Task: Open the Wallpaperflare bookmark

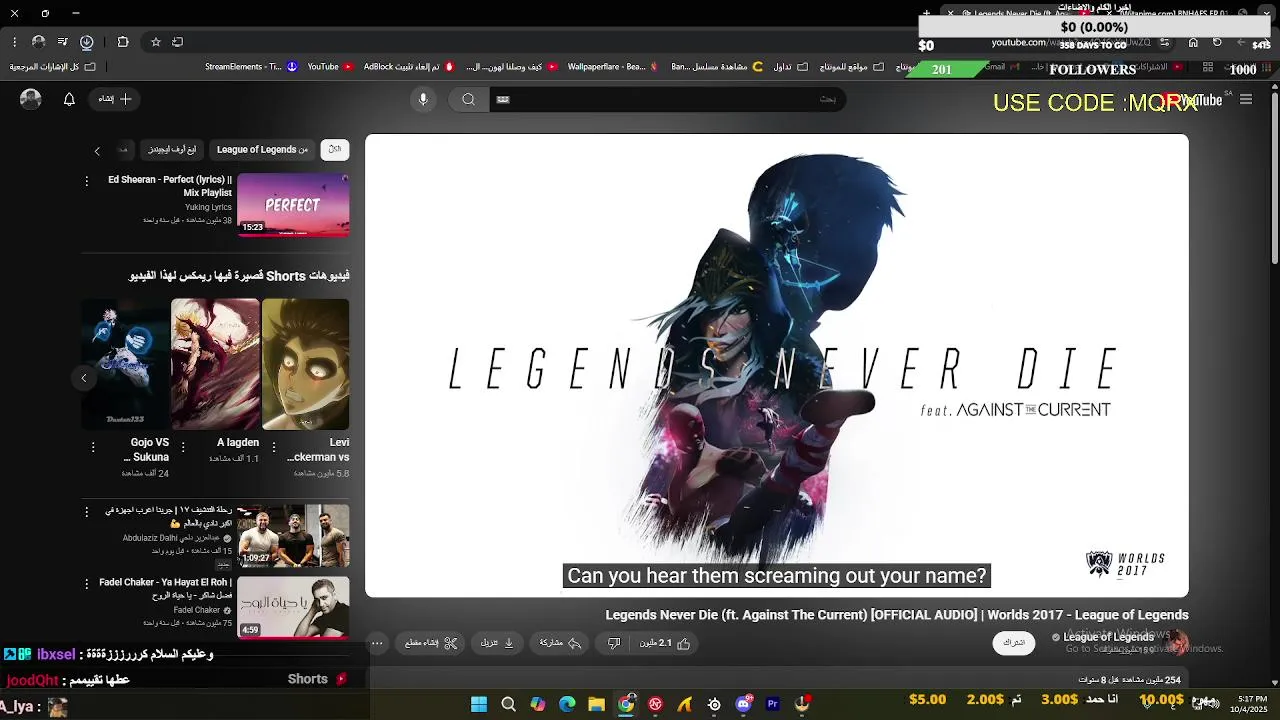Action: click(612, 67)
